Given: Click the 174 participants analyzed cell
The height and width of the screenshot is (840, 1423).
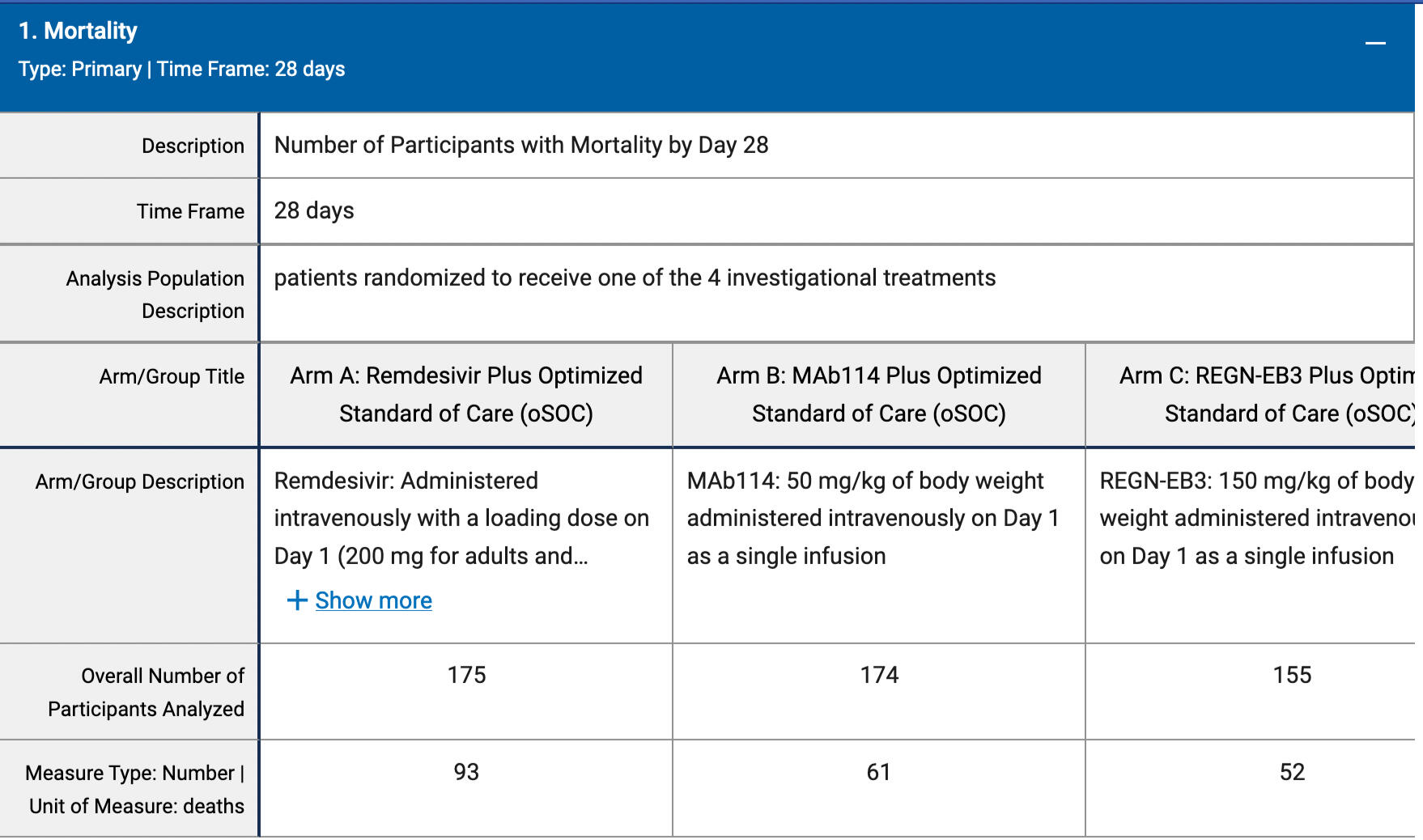Looking at the screenshot, I should (x=879, y=675).
